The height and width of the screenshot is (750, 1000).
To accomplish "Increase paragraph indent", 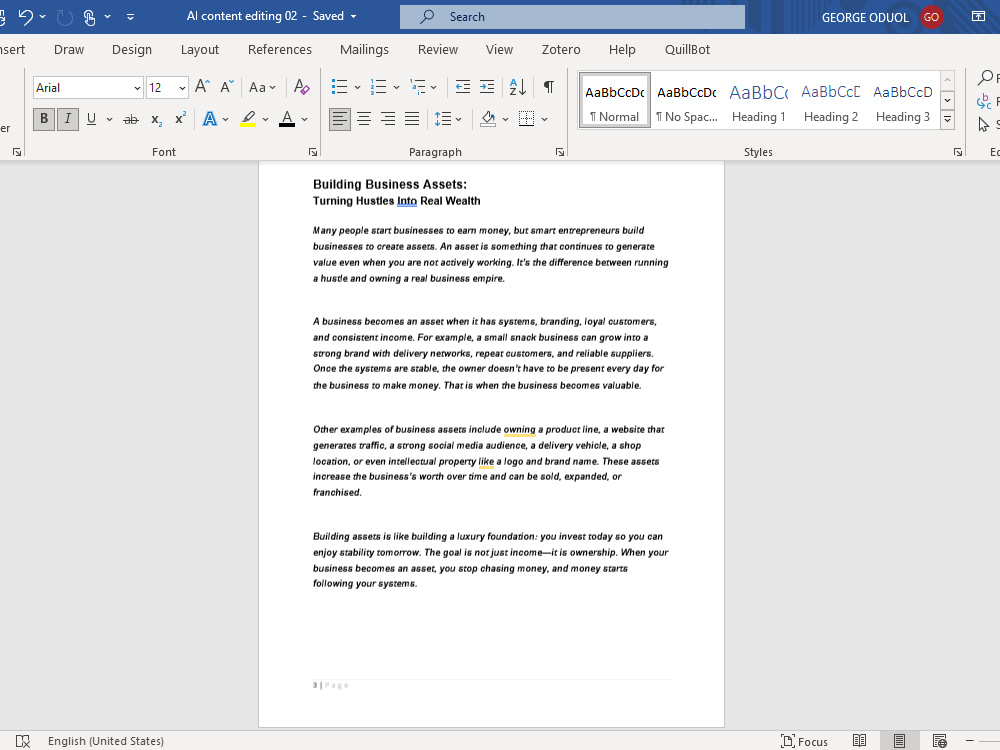I will (487, 87).
